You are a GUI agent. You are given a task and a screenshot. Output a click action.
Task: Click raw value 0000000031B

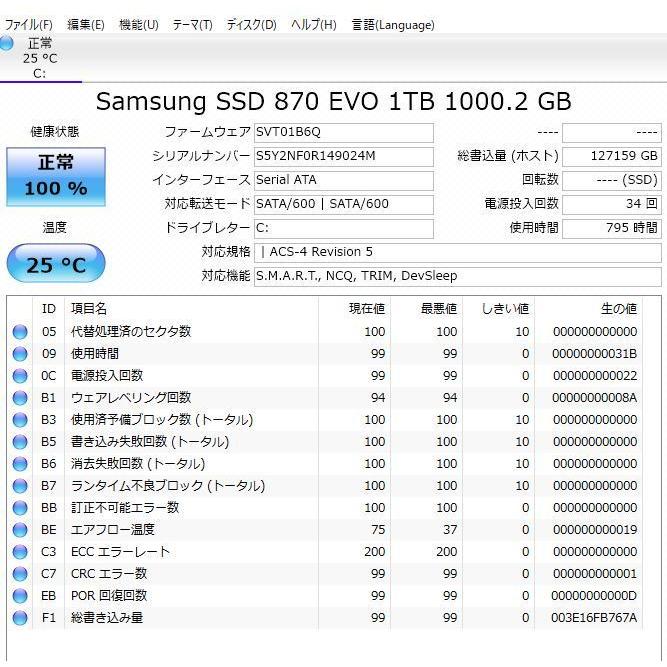coord(595,354)
